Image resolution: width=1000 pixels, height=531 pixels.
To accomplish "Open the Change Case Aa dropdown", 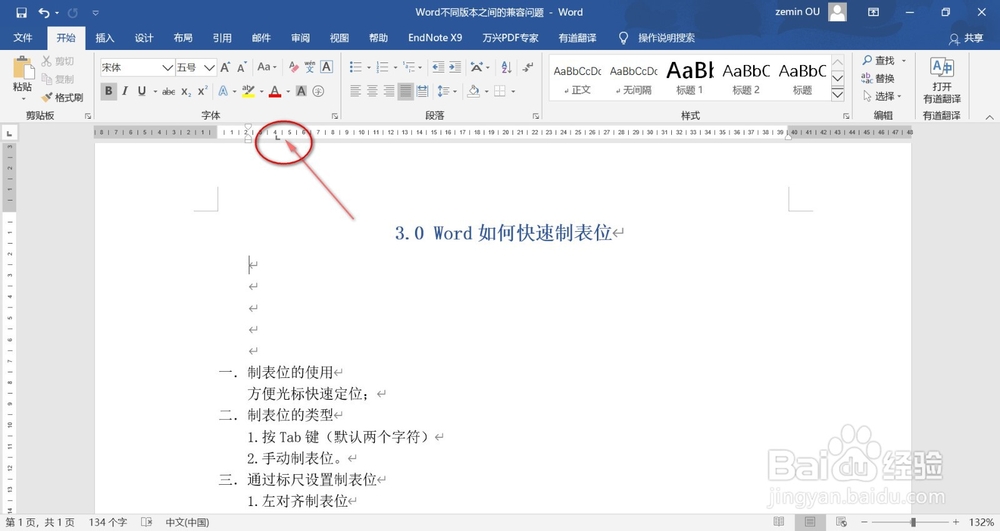I will coord(267,67).
